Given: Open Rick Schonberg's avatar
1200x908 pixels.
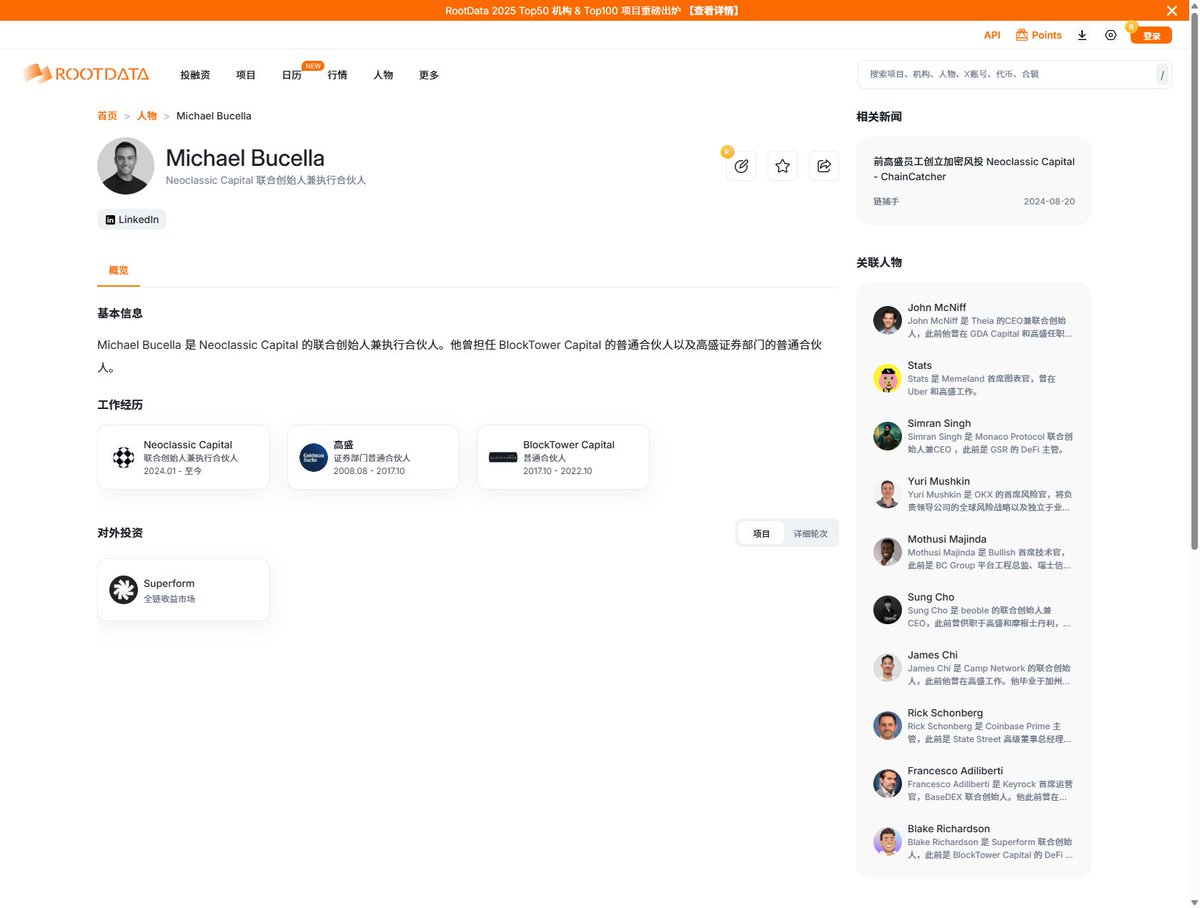Looking at the screenshot, I should click(x=887, y=726).
